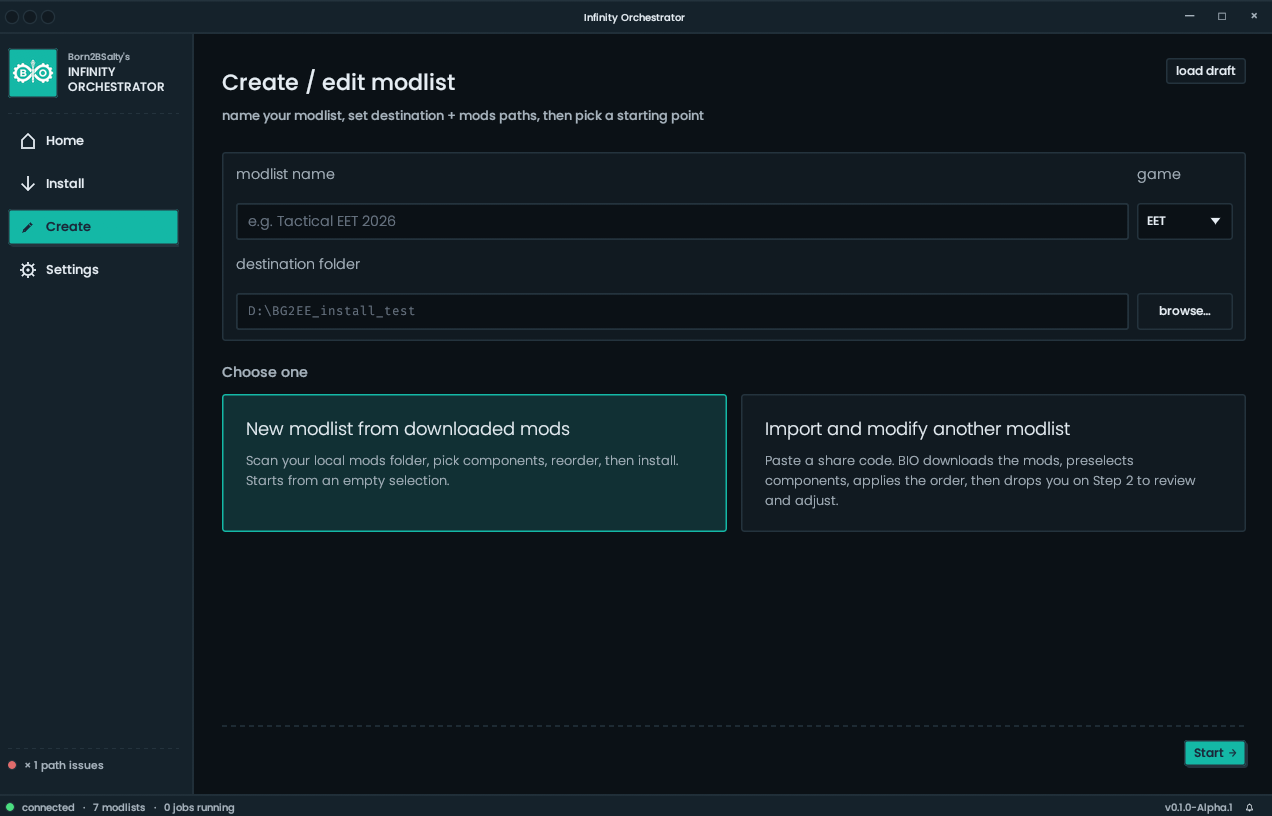Click the Home house icon
The height and width of the screenshot is (816, 1272).
pyautogui.click(x=28, y=141)
